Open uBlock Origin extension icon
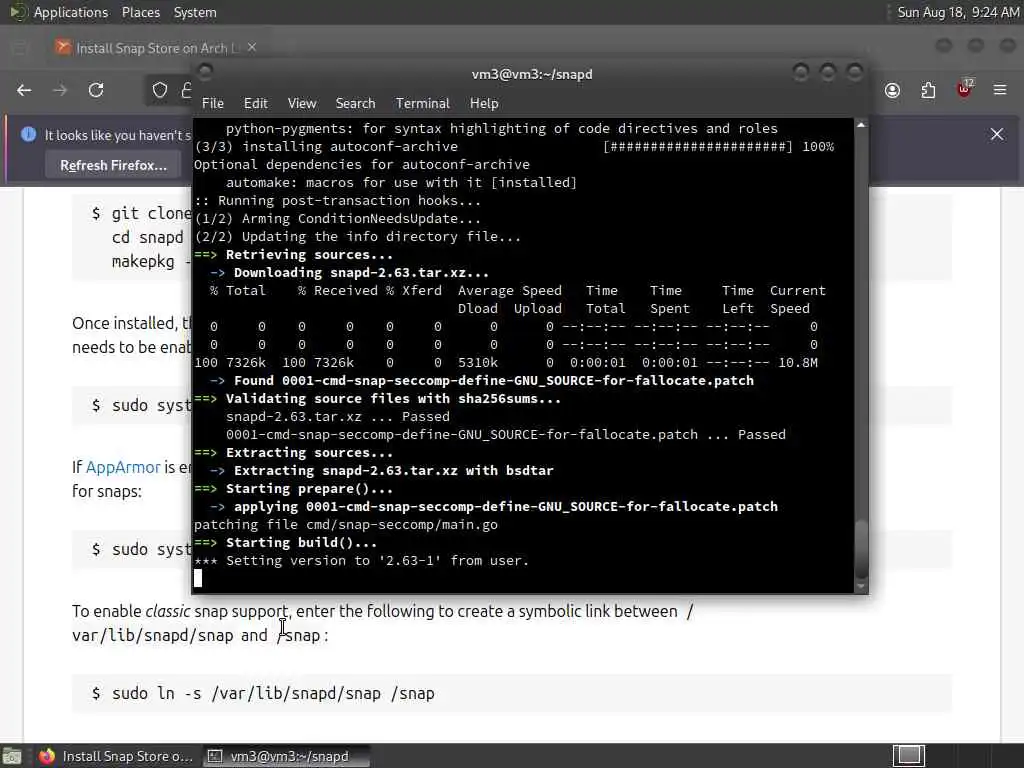The image size is (1024, 768). click(964, 89)
